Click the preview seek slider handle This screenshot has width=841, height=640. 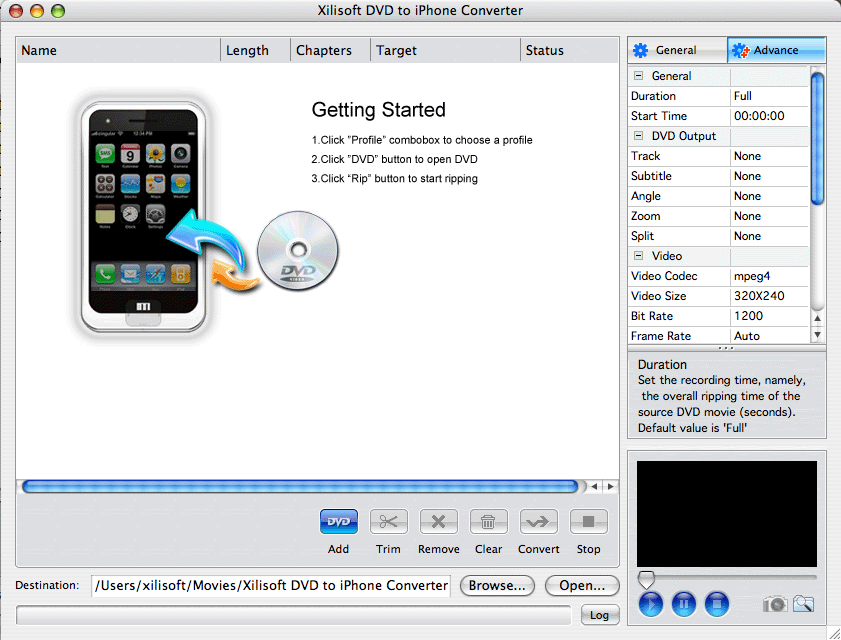[646, 579]
